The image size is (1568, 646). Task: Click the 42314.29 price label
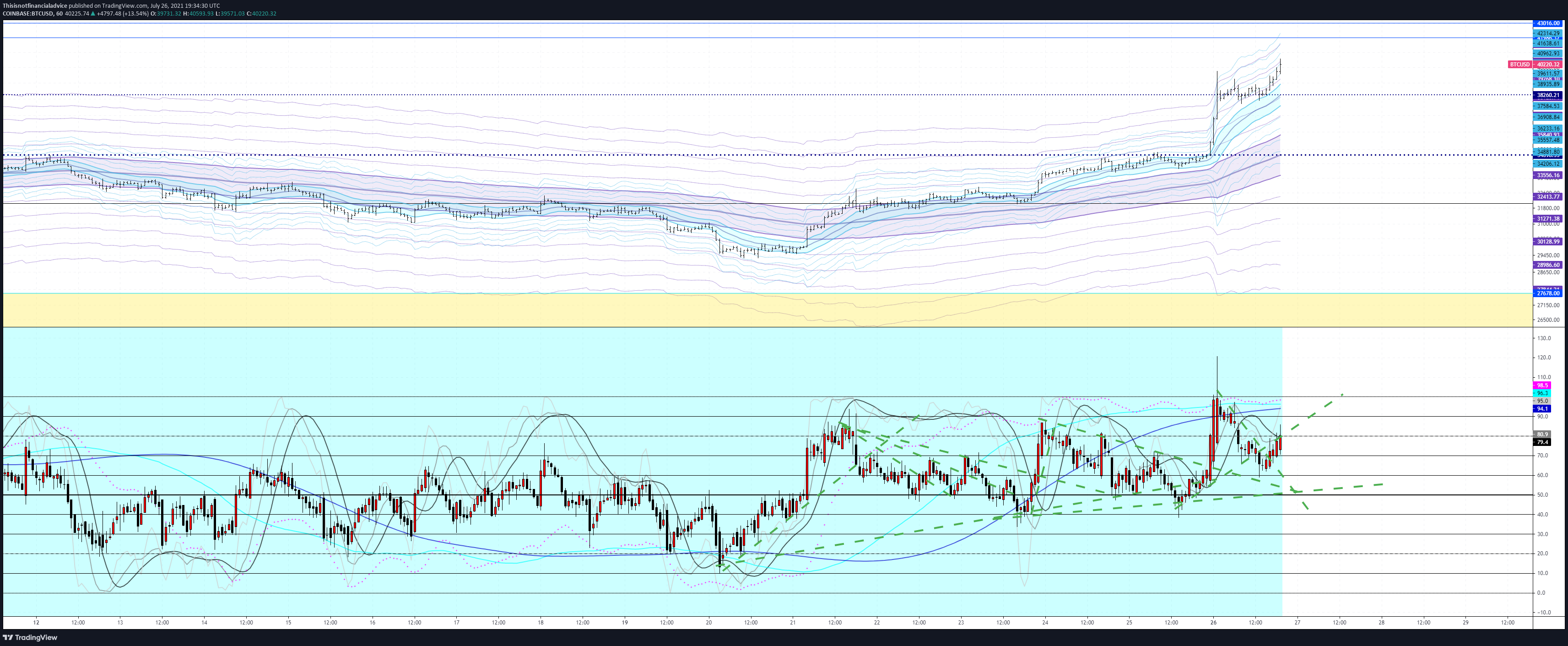tap(1548, 33)
